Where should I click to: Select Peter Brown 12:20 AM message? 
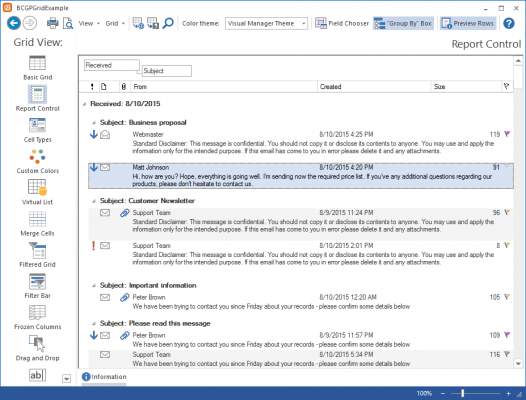coord(301,302)
